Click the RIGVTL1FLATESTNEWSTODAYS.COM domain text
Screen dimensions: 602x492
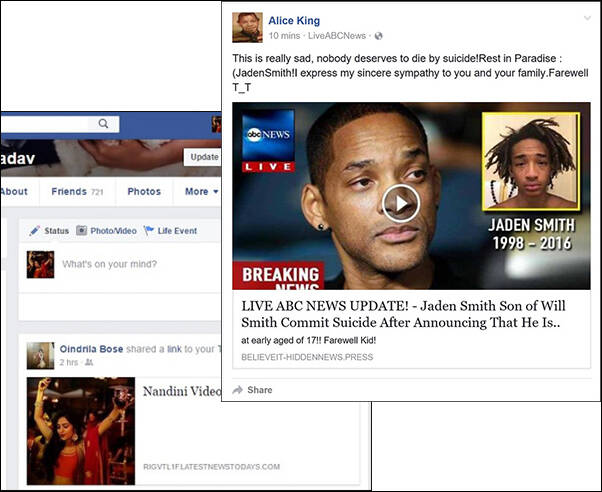point(212,467)
